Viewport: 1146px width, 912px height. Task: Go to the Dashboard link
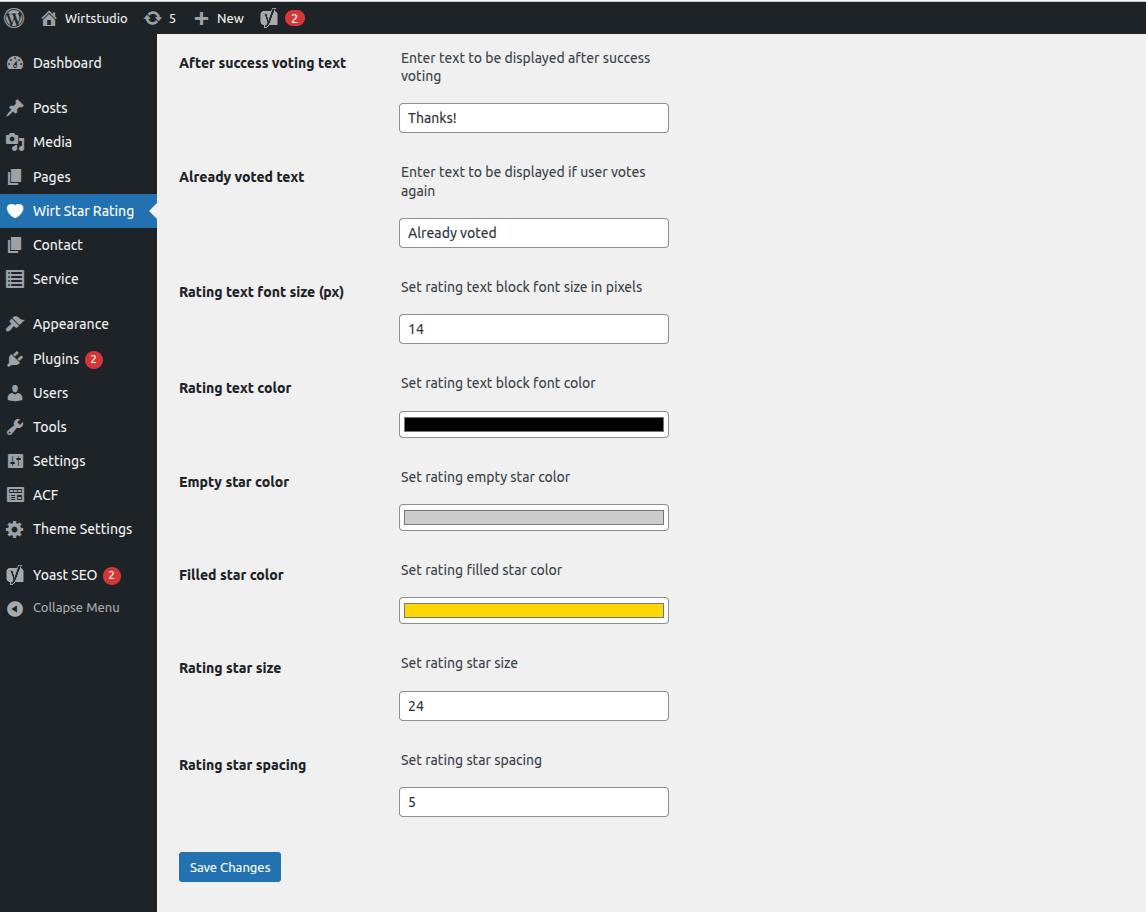coord(68,62)
